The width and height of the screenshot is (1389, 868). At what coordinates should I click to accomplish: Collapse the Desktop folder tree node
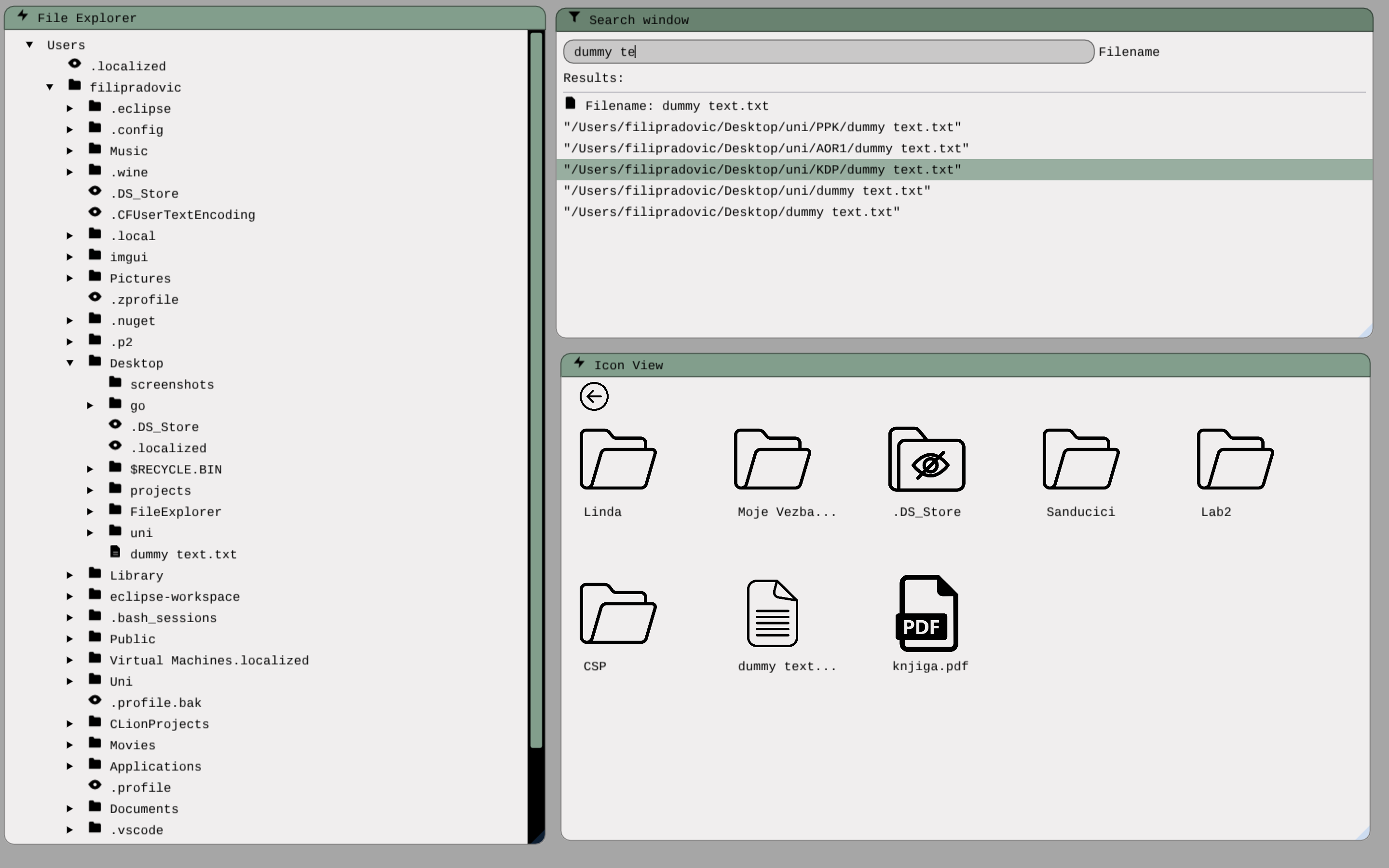pyautogui.click(x=70, y=363)
